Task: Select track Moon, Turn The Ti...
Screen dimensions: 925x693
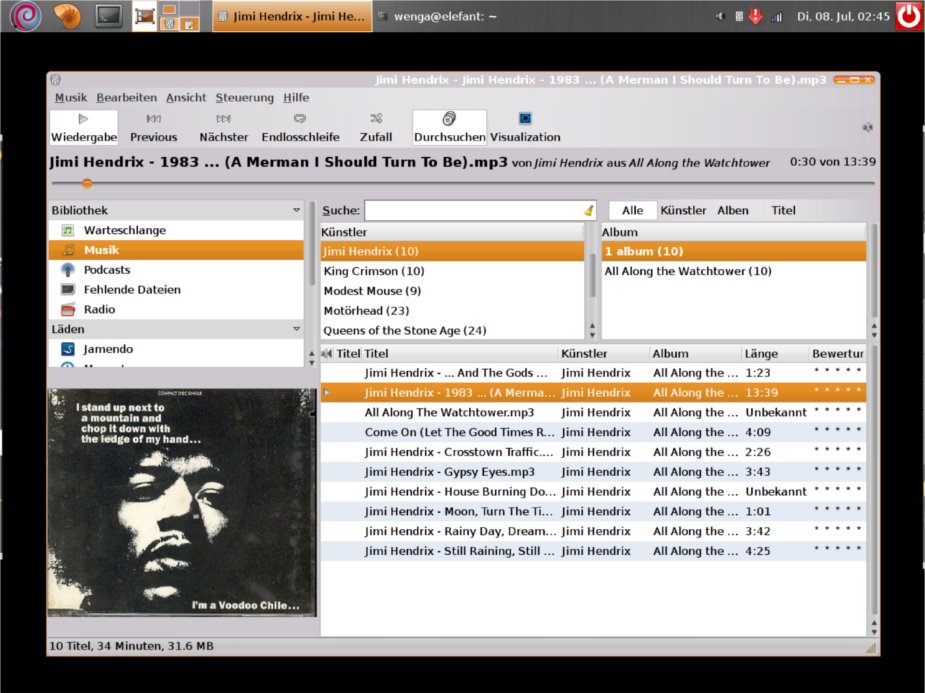Action: click(x=593, y=511)
